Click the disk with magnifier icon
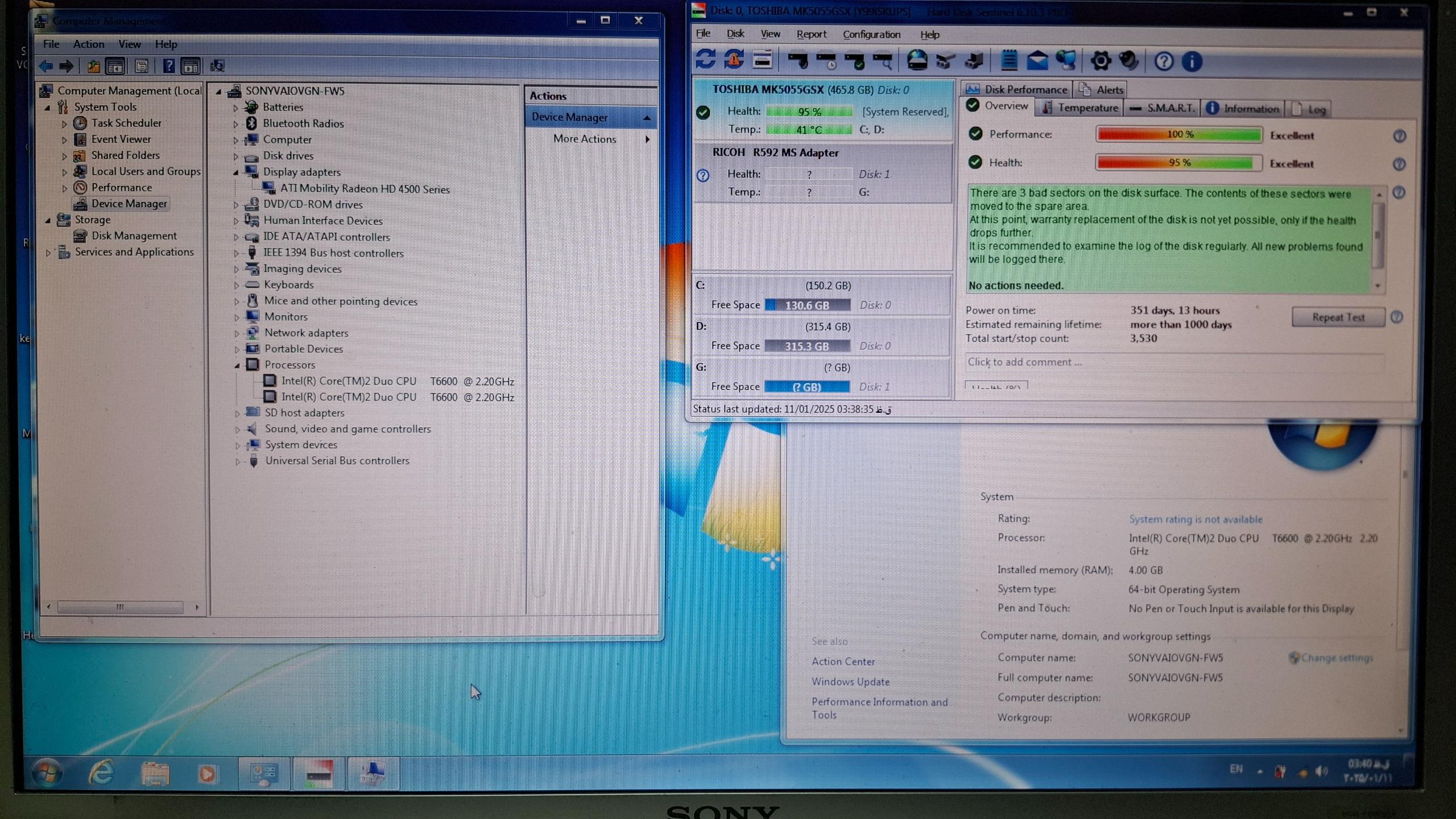This screenshot has height=819, width=1456. 883,61
